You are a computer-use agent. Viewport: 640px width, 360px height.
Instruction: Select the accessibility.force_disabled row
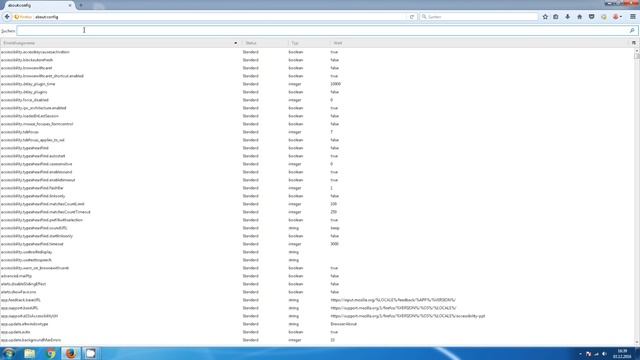click(317, 100)
